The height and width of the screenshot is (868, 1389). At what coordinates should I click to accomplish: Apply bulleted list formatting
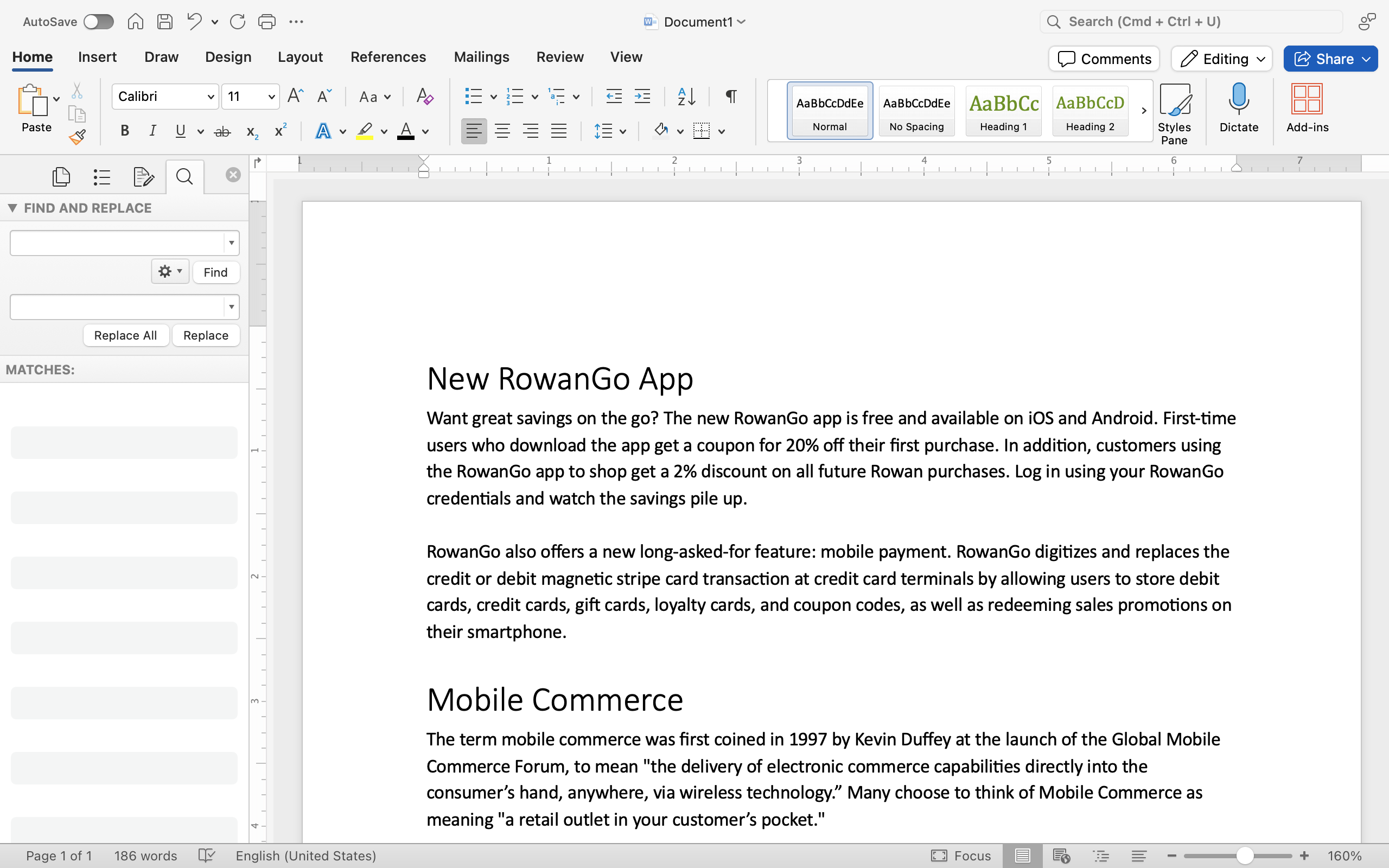(x=473, y=96)
